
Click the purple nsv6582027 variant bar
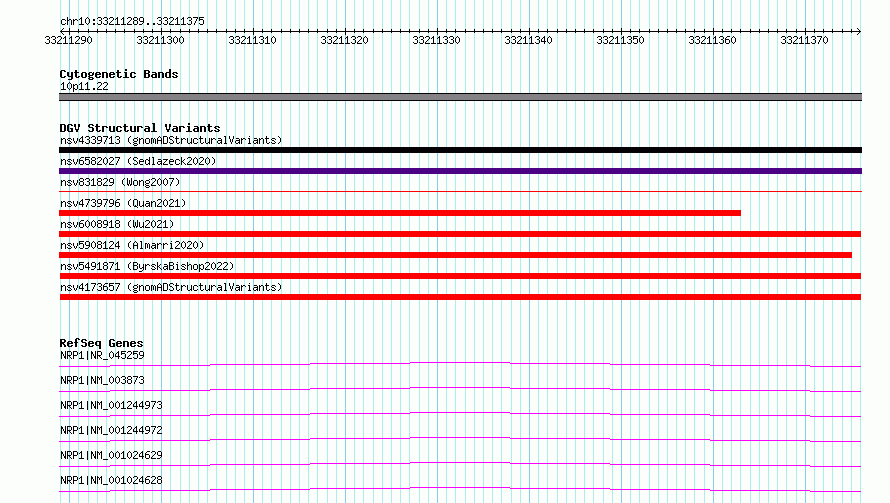pos(460,171)
